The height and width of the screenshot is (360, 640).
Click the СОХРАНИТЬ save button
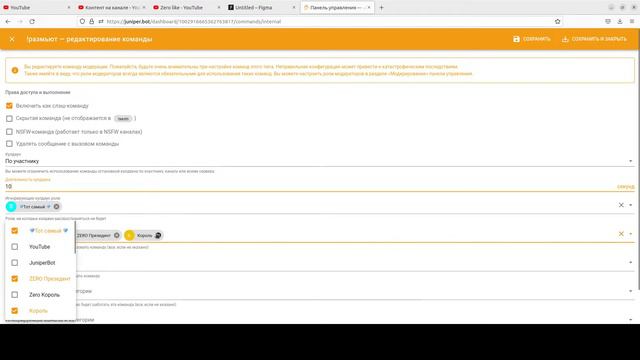pos(532,39)
